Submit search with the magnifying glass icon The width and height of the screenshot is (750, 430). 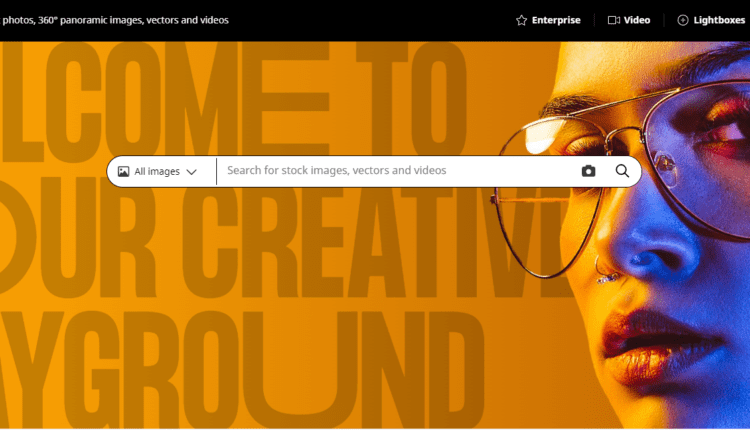coord(622,171)
